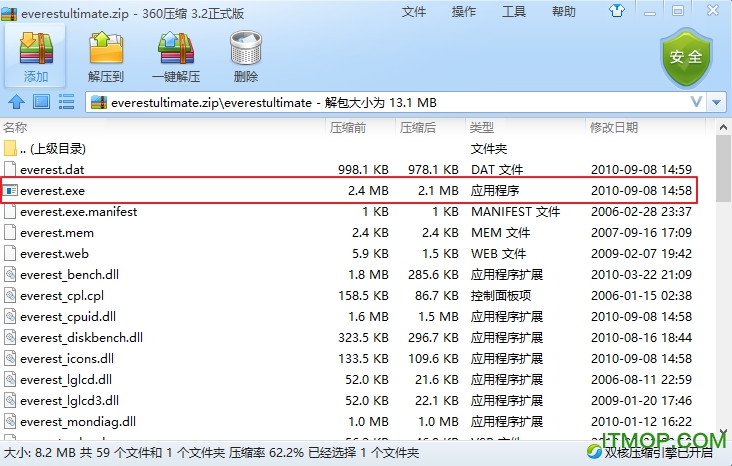
Task: Select everest_mondiag.dll file
Action: coord(78,422)
